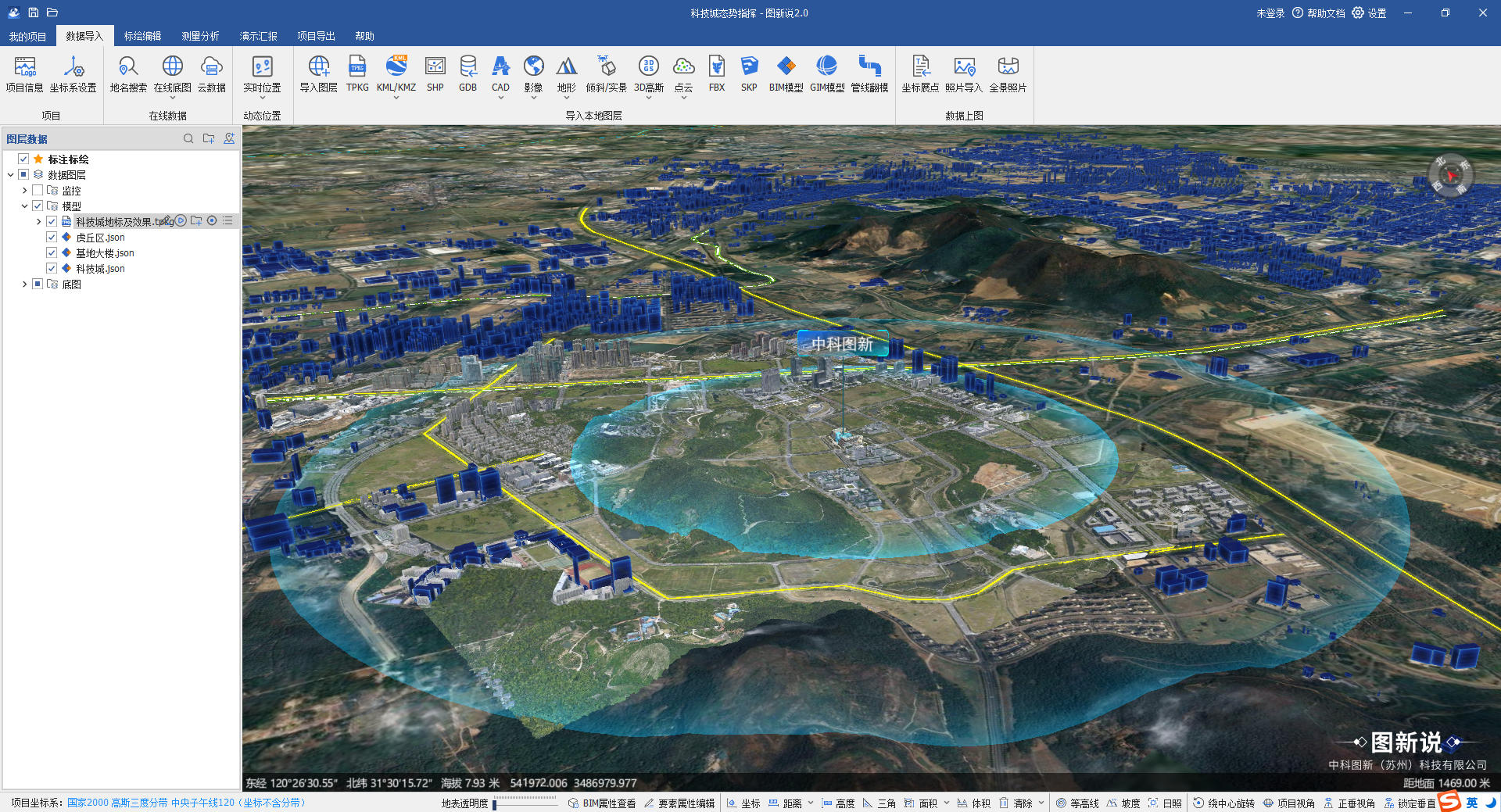Open the 演示汇报 tab
Viewport: 1501px width, 812px height.
(258, 36)
